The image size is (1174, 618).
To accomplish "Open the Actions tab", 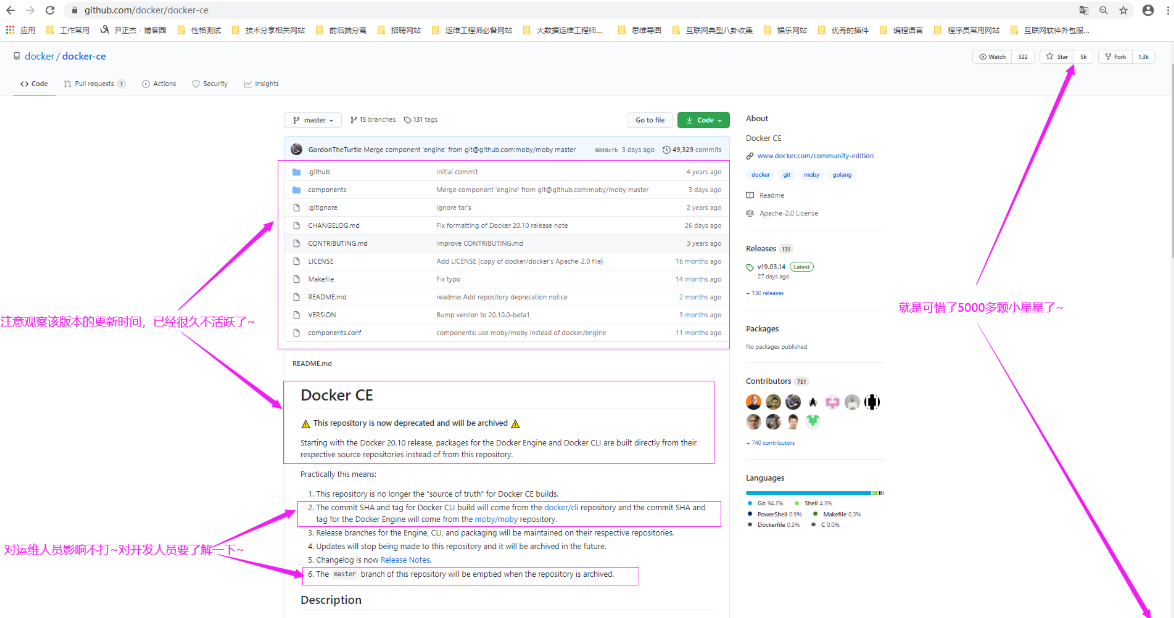I will tap(159, 84).
